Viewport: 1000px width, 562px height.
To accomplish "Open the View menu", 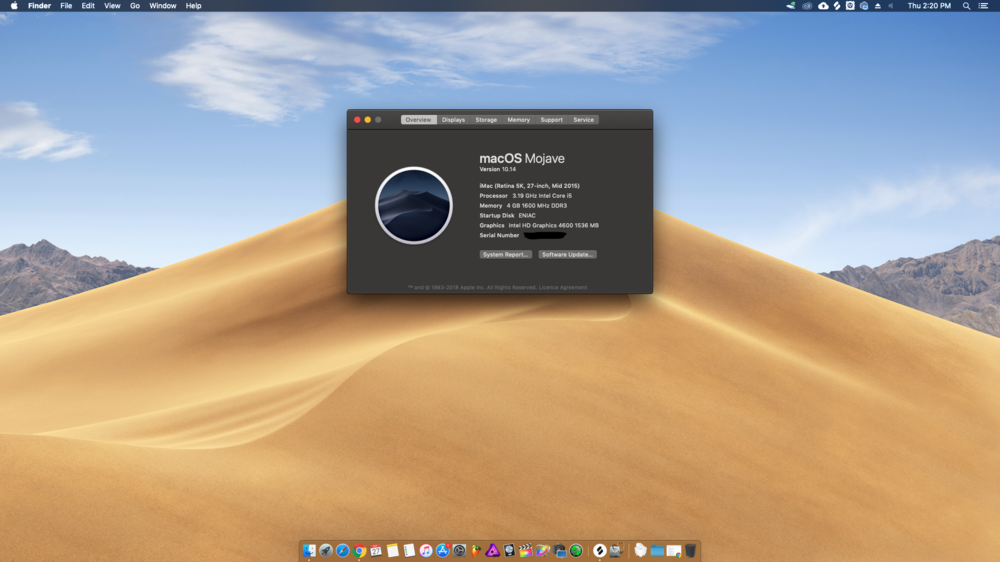I will (112, 6).
